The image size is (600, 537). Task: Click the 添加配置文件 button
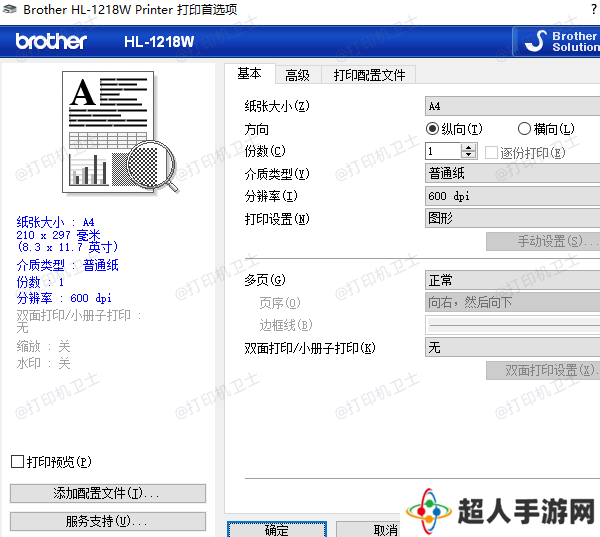(x=108, y=493)
